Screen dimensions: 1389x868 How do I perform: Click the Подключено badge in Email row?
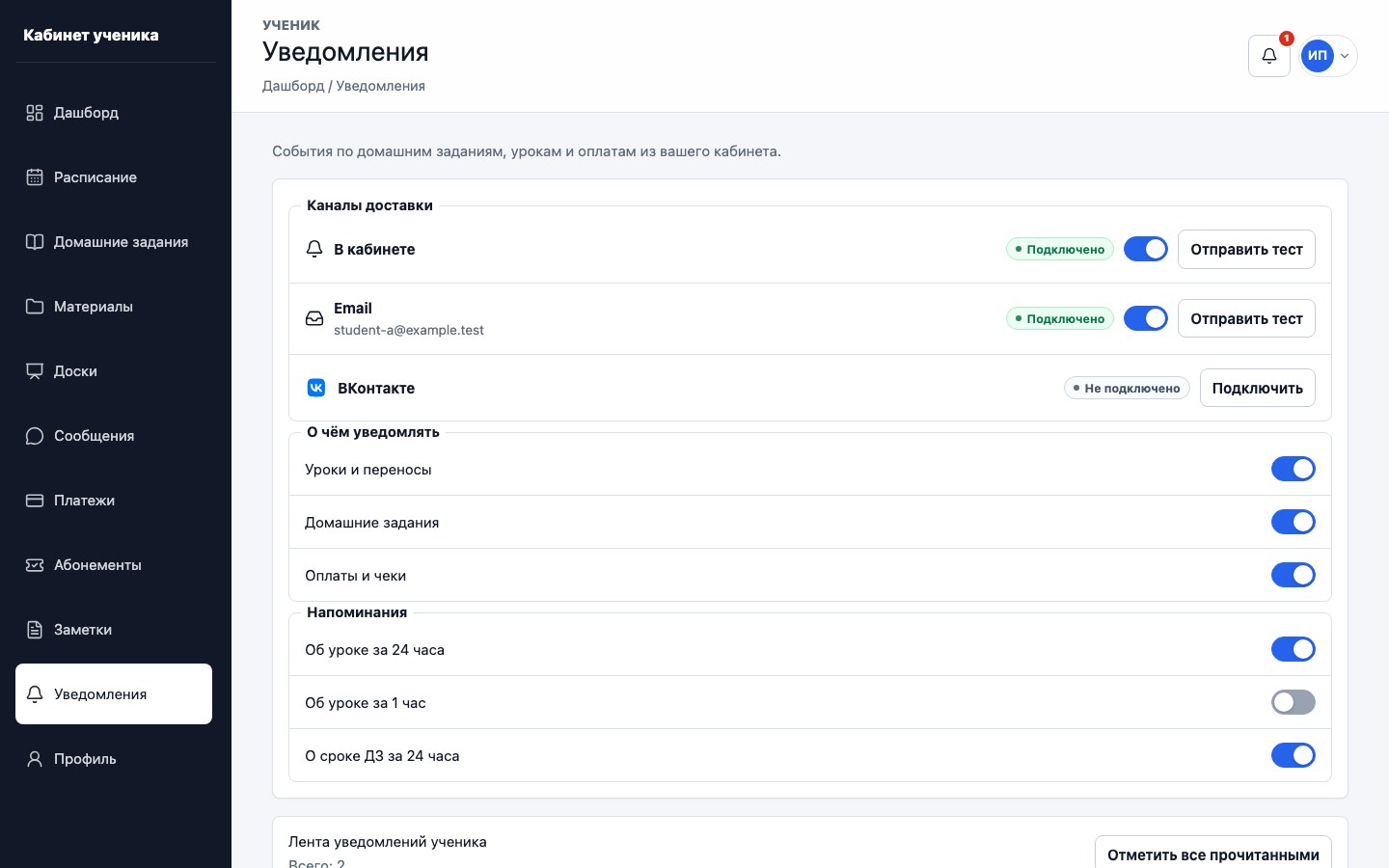pyautogui.click(x=1060, y=318)
